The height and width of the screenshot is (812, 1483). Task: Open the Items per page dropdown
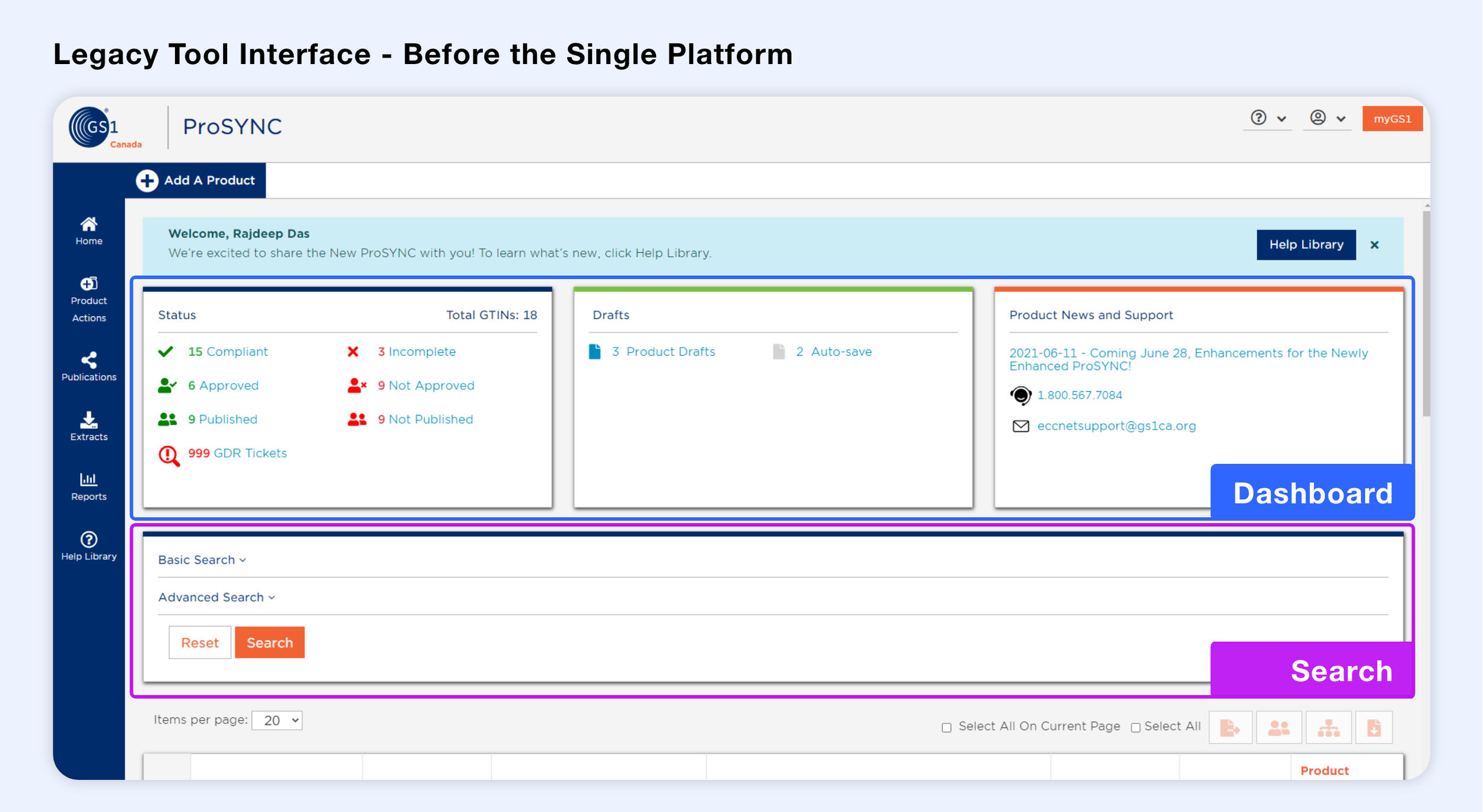[277, 720]
